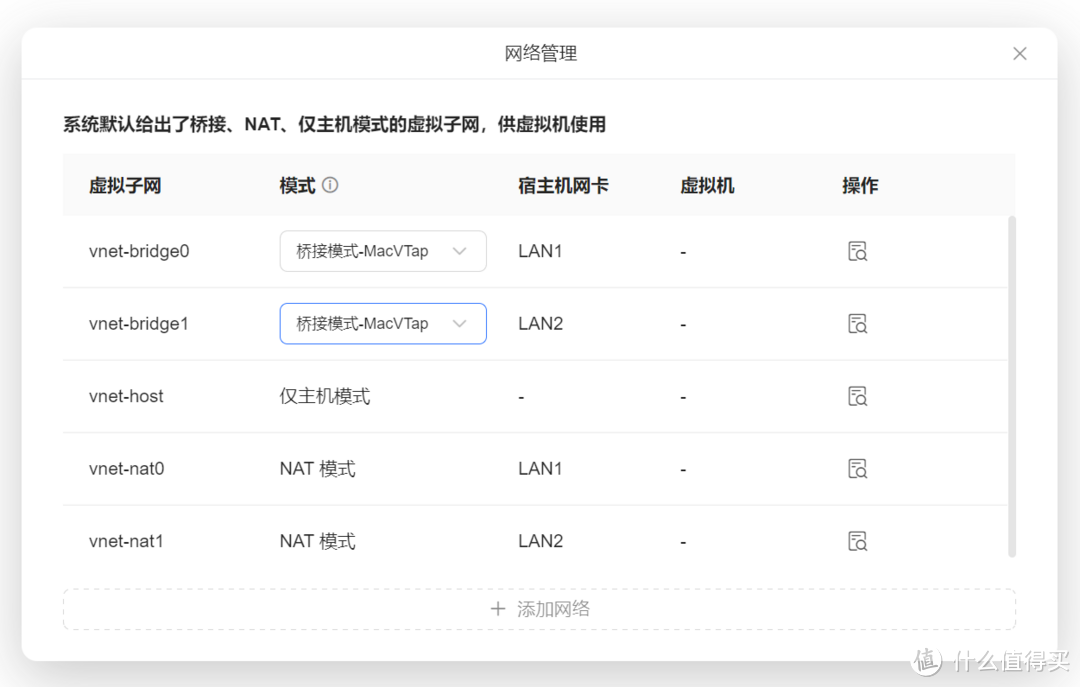Inspect vnet-nat1 using its details icon
Viewport: 1080px width, 687px height.
pyautogui.click(x=857, y=542)
